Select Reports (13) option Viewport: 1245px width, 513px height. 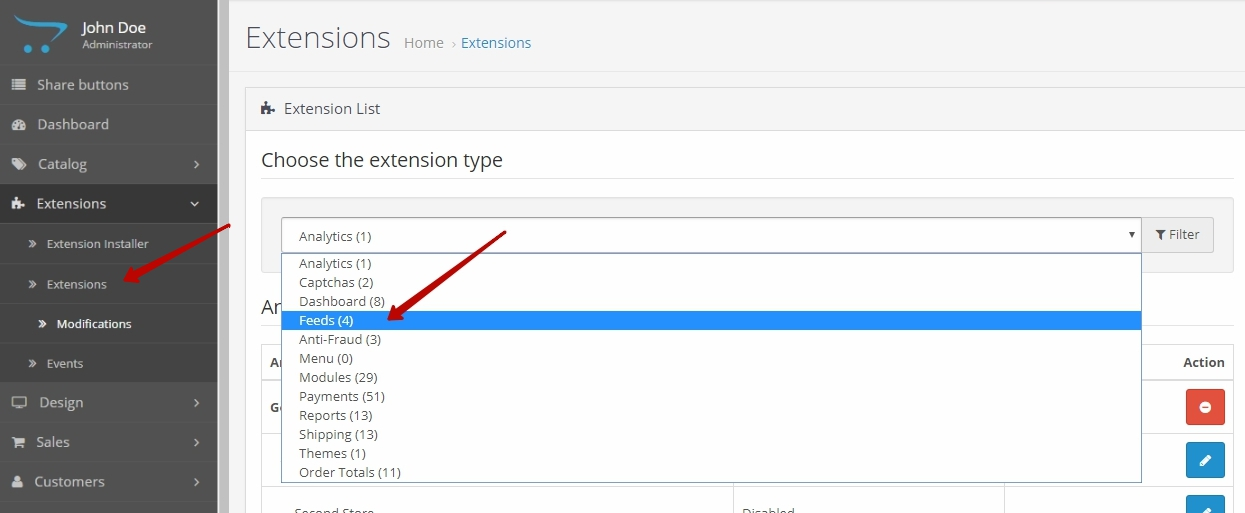711,416
